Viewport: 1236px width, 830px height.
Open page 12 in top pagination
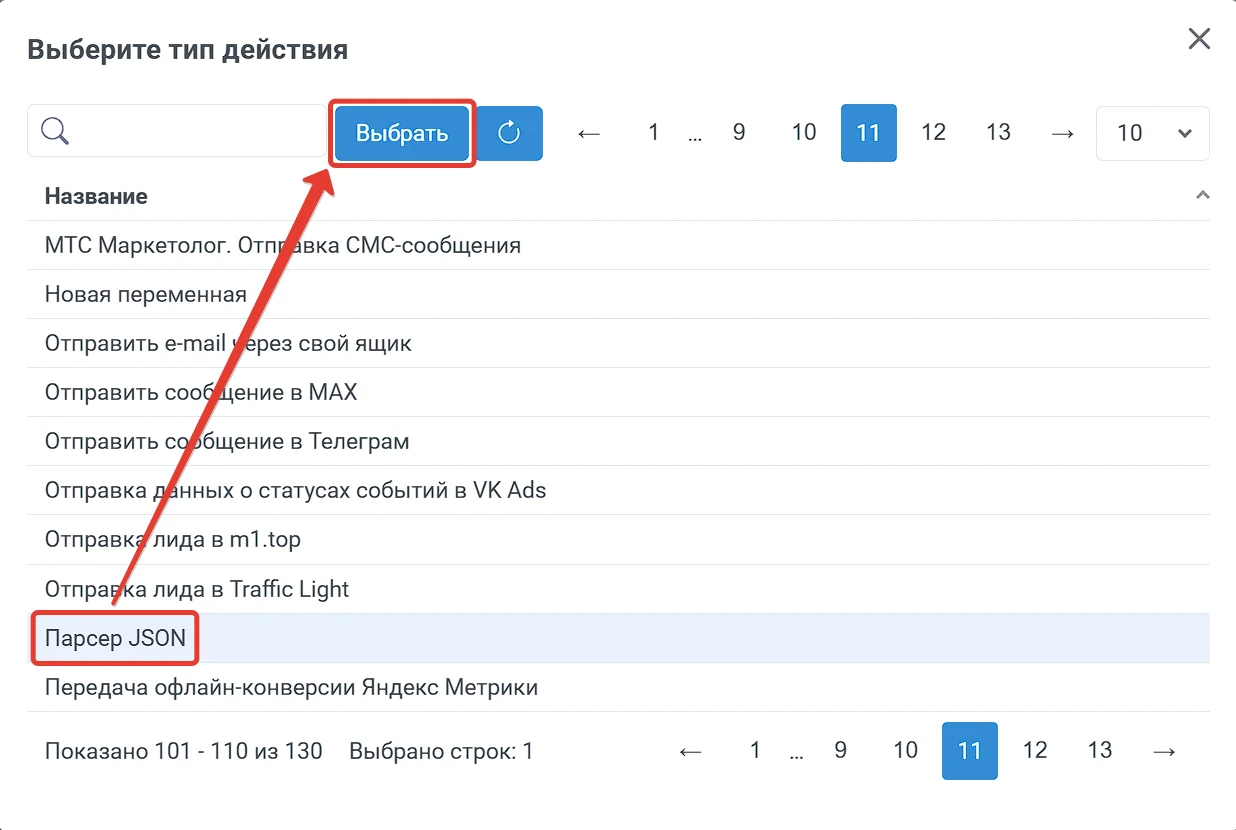coord(934,132)
